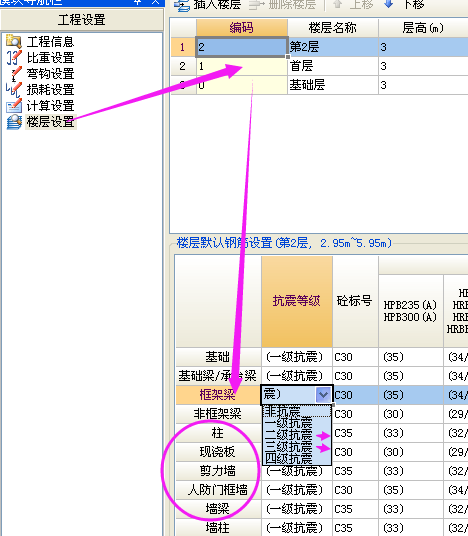Click 砼标号 C30 cell of 现浇板 row

(355, 452)
